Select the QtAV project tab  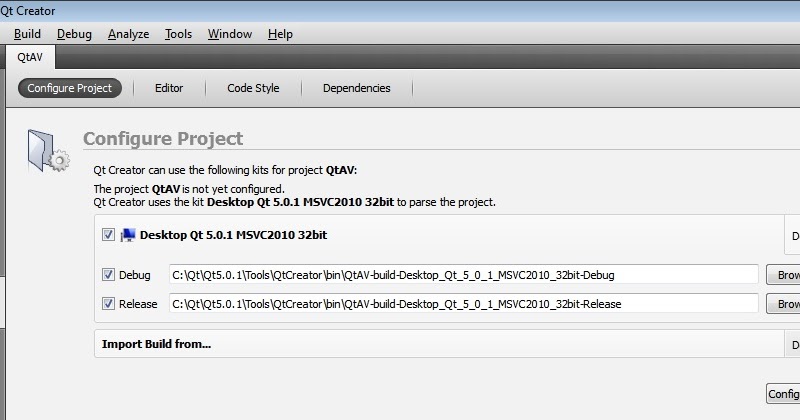click(x=30, y=57)
